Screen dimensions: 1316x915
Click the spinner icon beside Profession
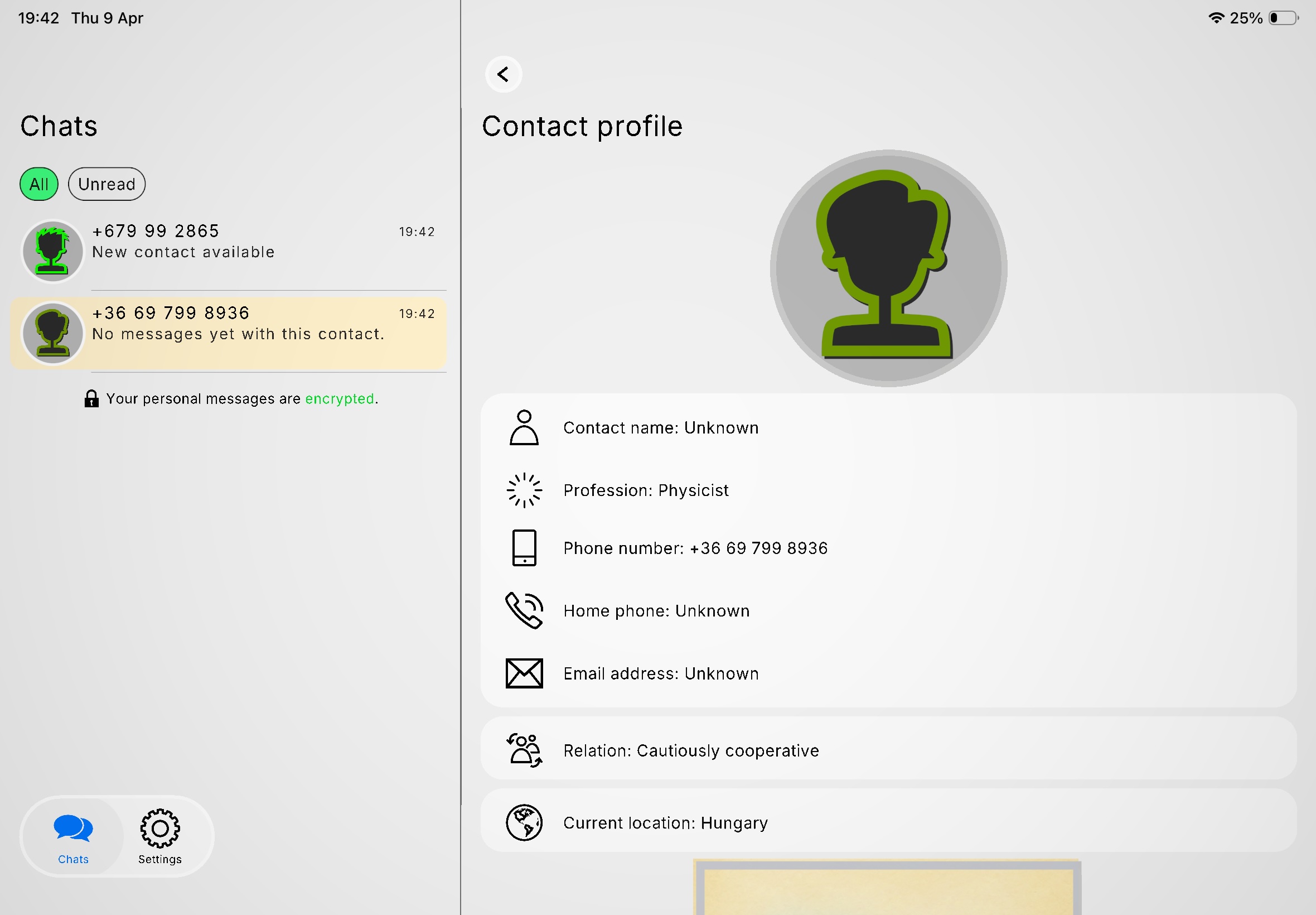click(x=523, y=490)
